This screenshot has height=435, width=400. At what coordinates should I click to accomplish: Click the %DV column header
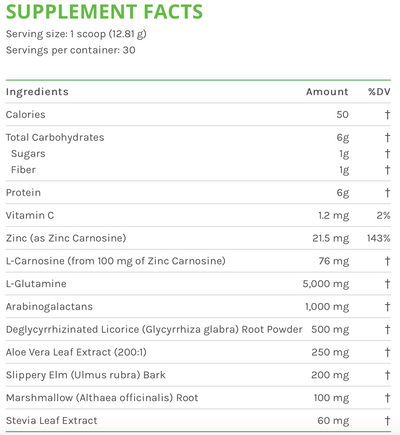(379, 92)
